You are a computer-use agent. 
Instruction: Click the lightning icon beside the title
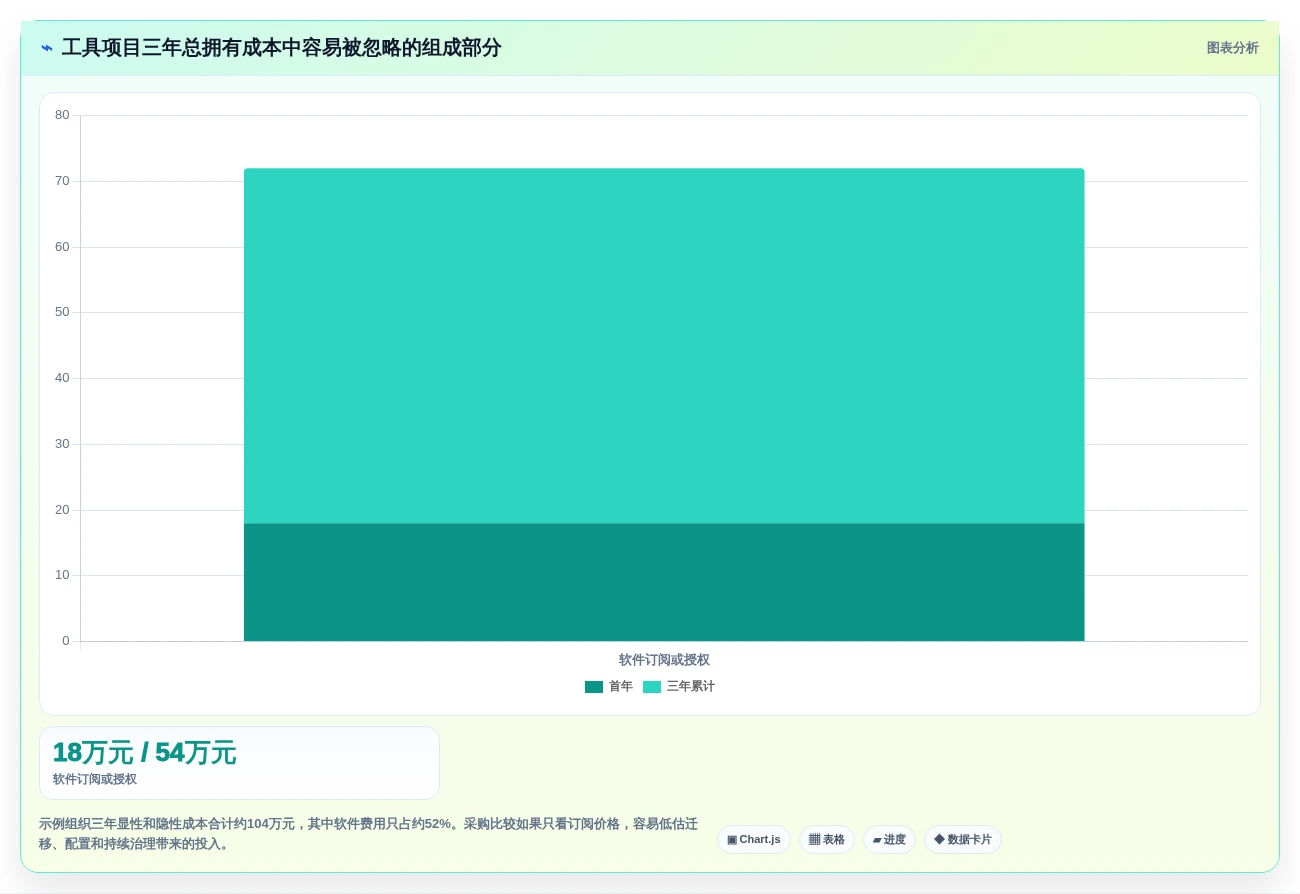coord(47,48)
